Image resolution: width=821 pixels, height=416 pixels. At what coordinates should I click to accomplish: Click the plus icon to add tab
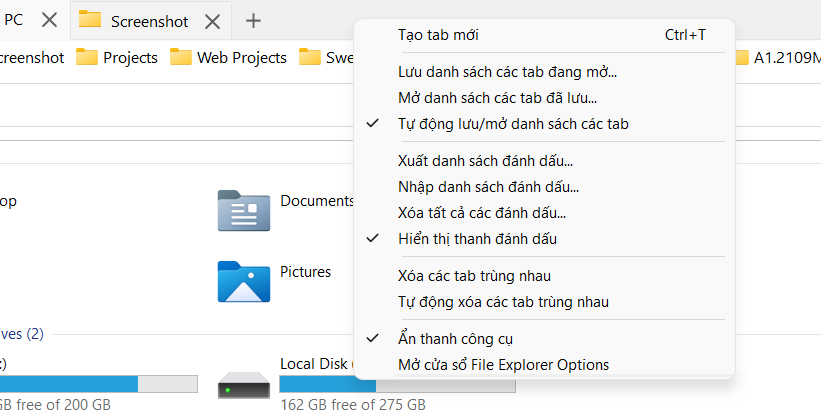pos(254,20)
